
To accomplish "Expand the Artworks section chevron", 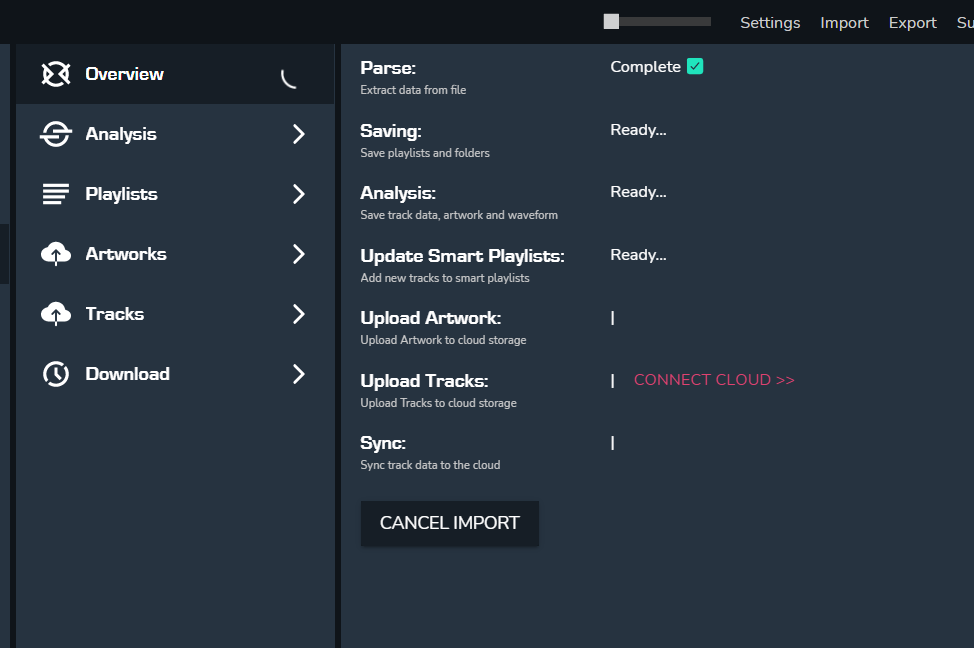I will point(298,254).
